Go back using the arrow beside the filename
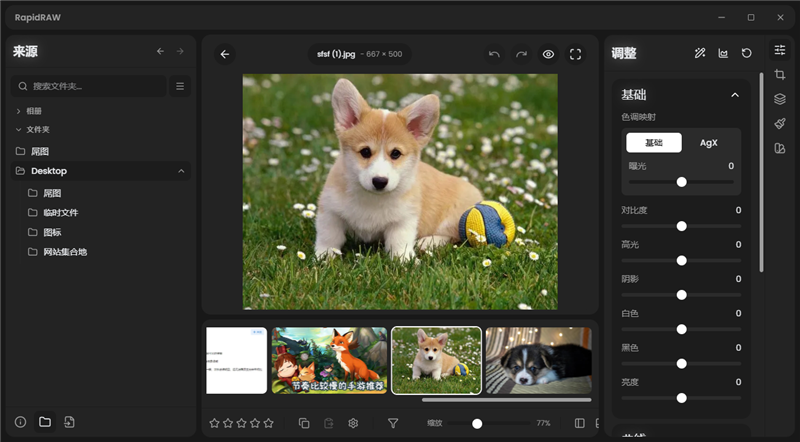The height and width of the screenshot is (442, 800). 224,54
